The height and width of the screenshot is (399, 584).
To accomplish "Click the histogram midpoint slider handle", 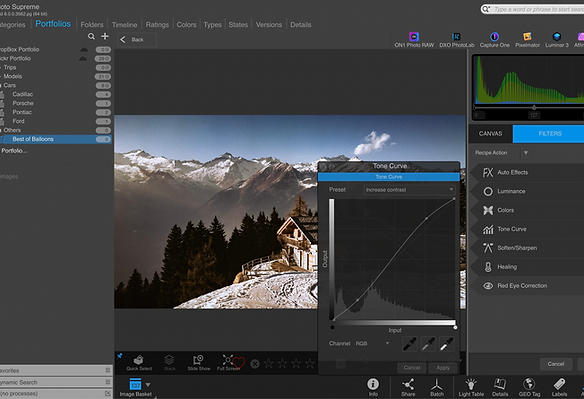I will click(534, 107).
